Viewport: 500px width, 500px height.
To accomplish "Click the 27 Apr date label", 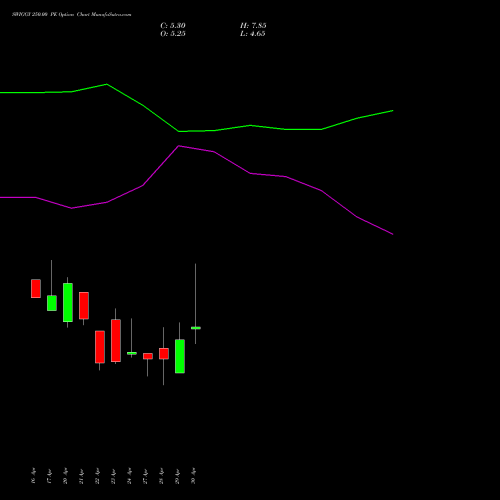I will point(145,476).
